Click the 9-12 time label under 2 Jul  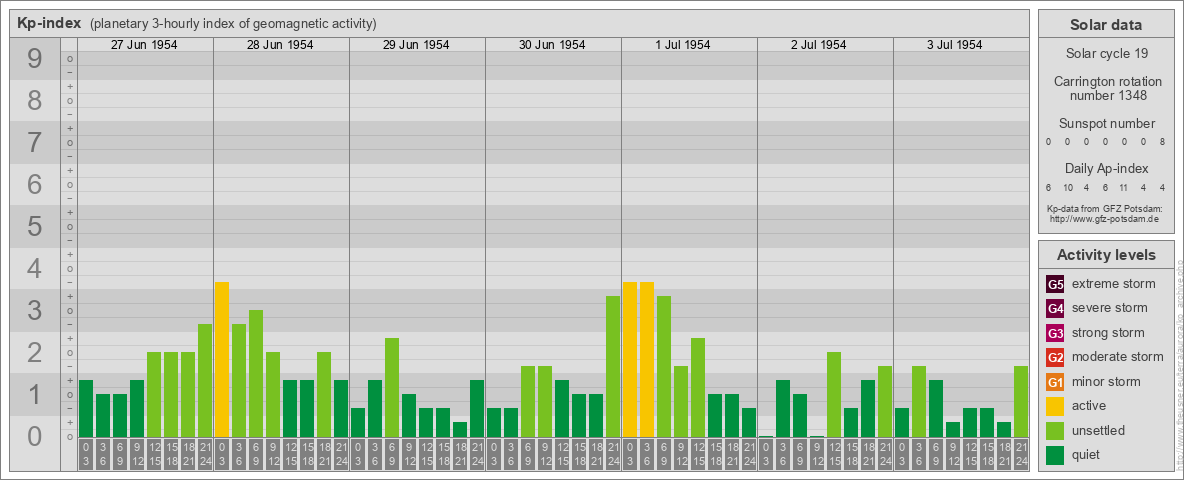pyautogui.click(x=816, y=454)
